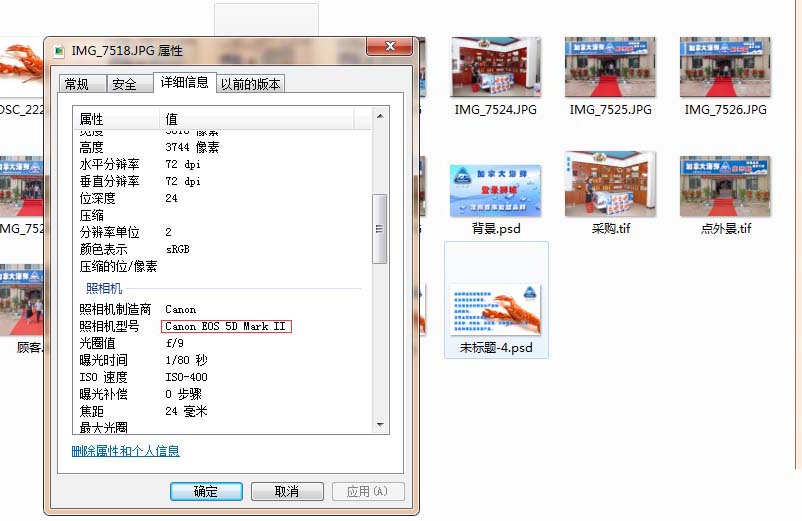Close the IMG_7518.JPG properties dialog
The image size is (802, 521).
tap(390, 46)
